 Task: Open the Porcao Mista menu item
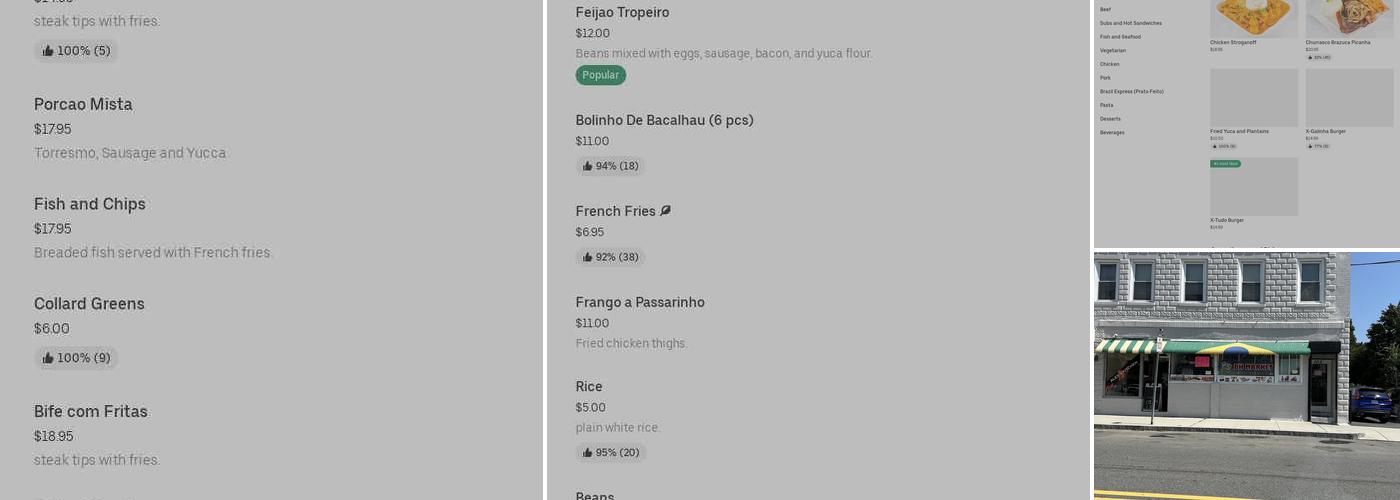click(83, 104)
